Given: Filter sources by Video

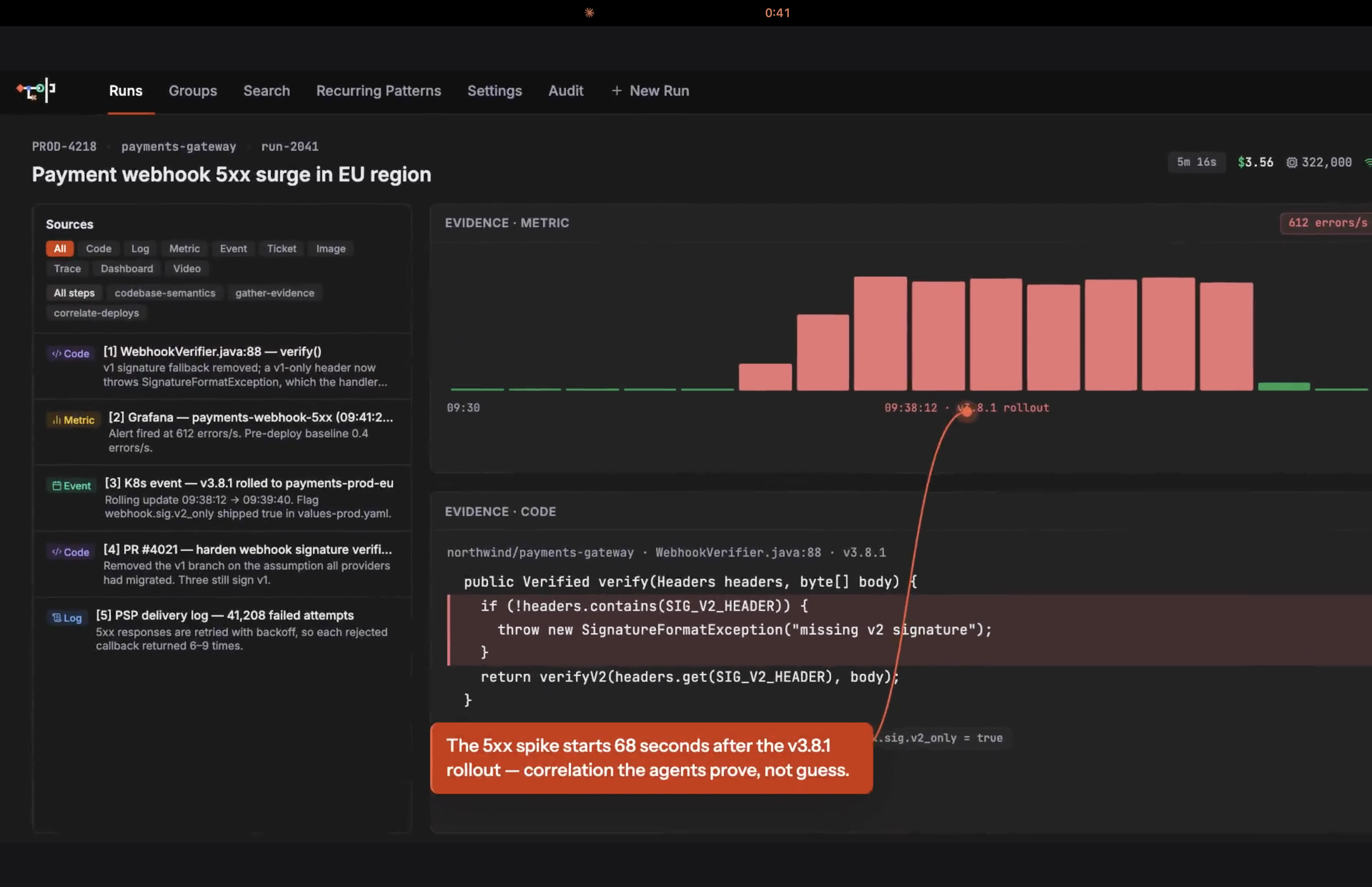Looking at the screenshot, I should pos(187,268).
